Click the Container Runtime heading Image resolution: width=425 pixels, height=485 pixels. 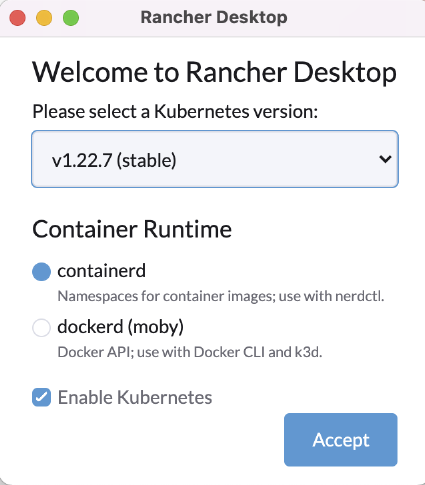132,229
